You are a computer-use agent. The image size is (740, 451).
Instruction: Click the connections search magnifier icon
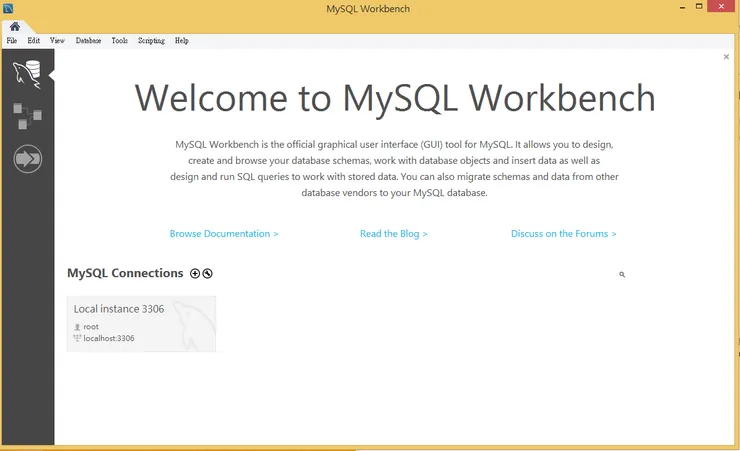point(622,274)
